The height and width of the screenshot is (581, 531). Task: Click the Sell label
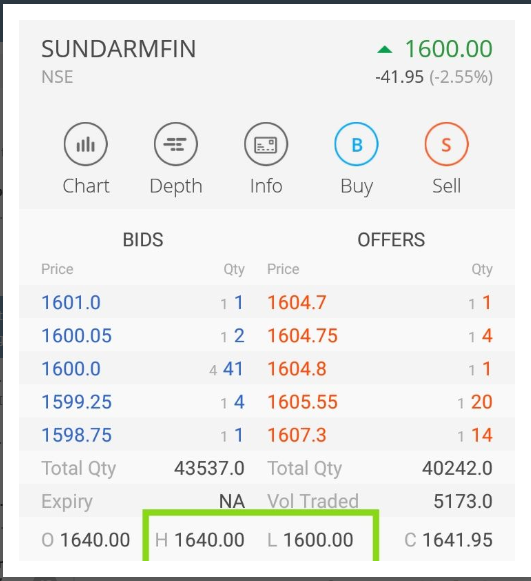[447, 186]
